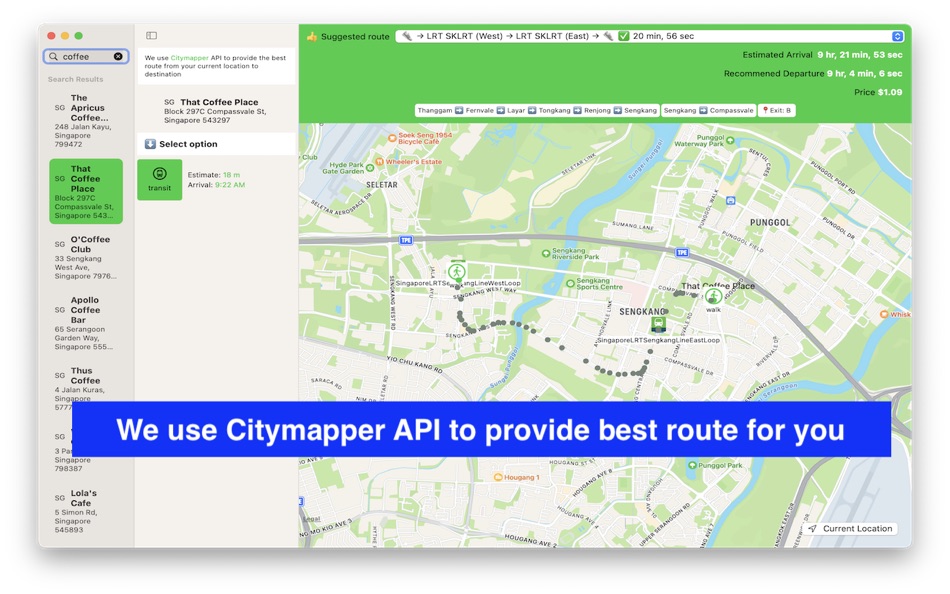Click the TPE highway badge near Seletar
This screenshot has width=950, height=594.
(x=406, y=240)
